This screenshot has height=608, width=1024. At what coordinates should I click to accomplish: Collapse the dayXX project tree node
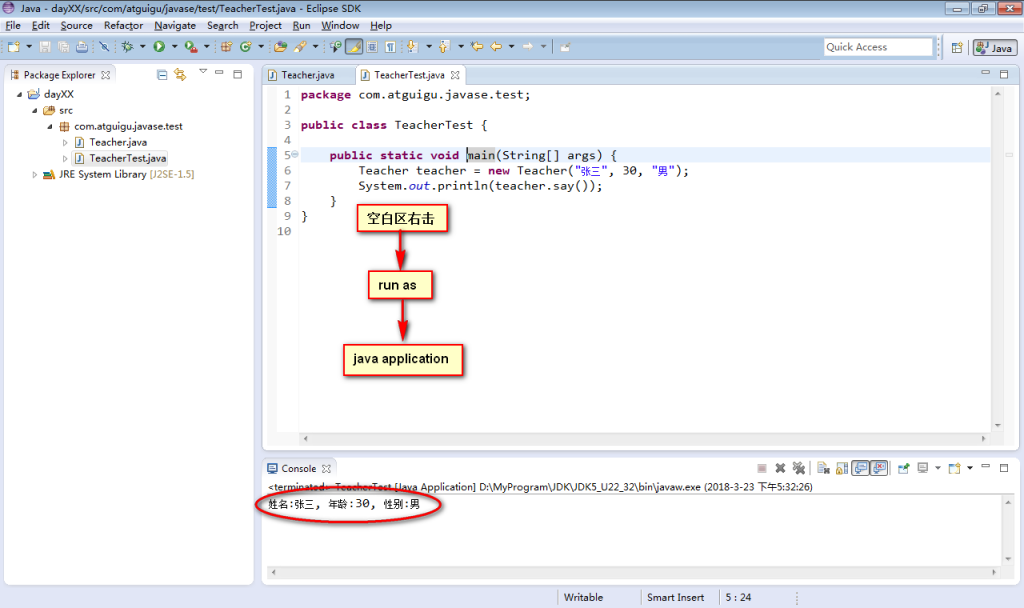(20, 95)
